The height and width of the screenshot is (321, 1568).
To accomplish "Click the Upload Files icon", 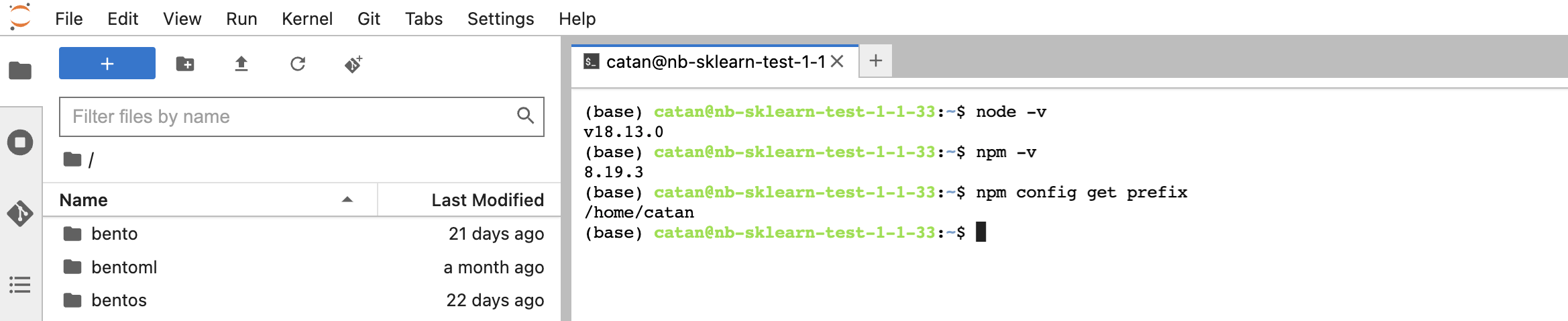I will coord(241,64).
